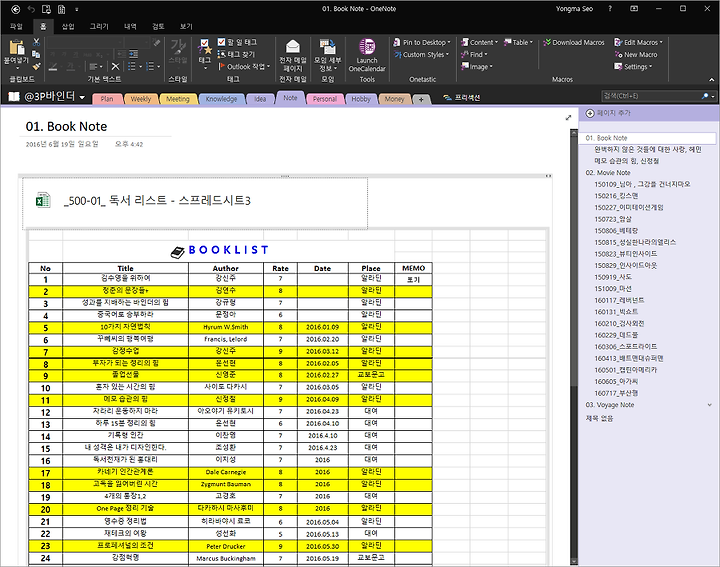Open the 160717_부산행 page
Screen dimensions: 720x567
[x=616, y=393]
